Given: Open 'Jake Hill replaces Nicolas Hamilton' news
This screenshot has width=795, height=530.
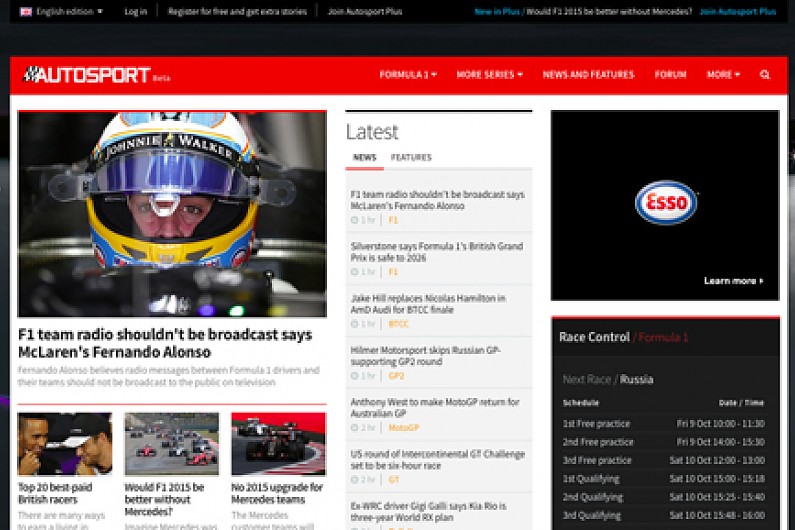Looking at the screenshot, I should (428, 304).
